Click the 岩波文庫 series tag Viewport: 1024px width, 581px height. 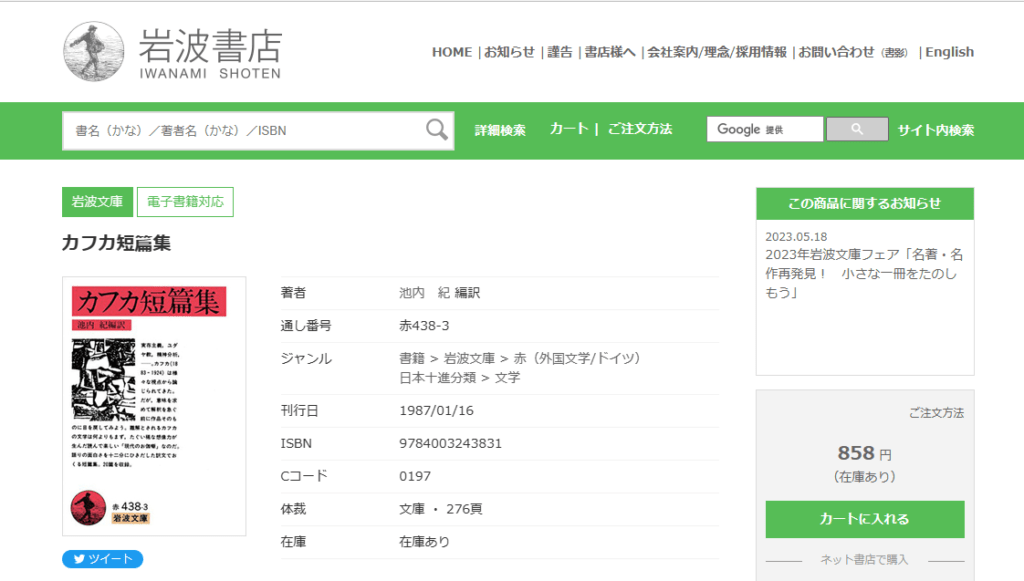(97, 202)
